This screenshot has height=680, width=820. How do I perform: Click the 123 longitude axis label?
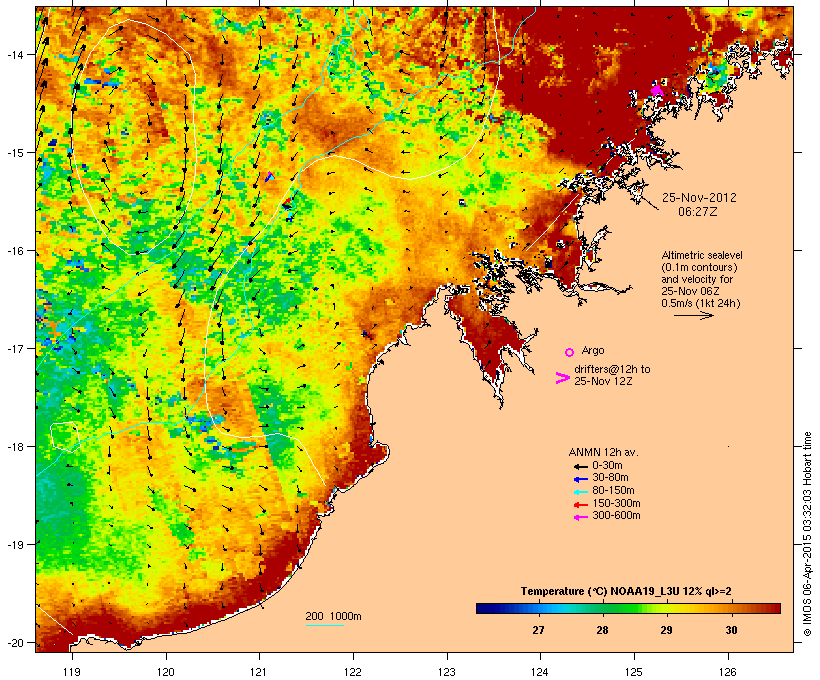pos(447,672)
